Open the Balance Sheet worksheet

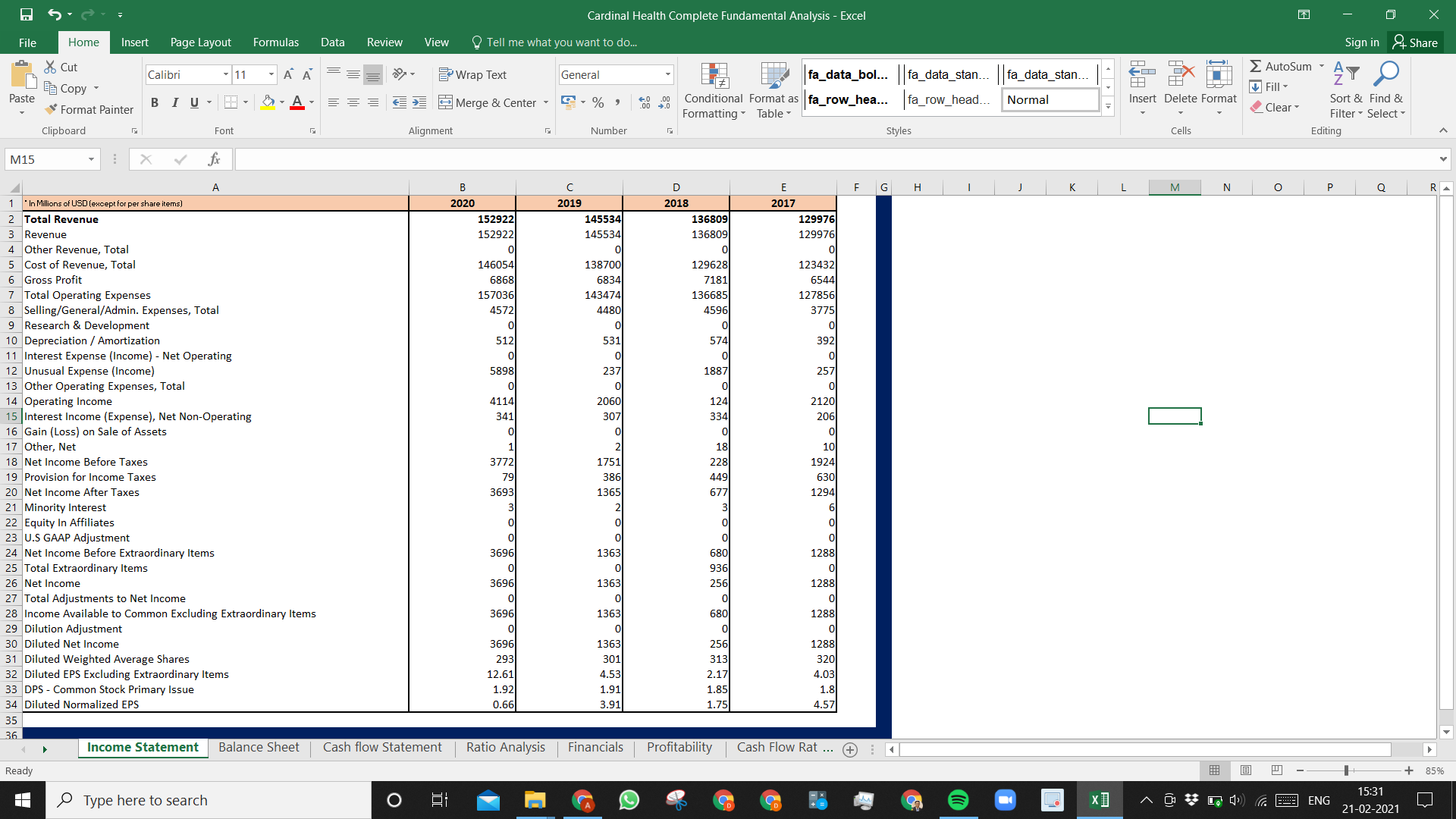click(x=259, y=748)
